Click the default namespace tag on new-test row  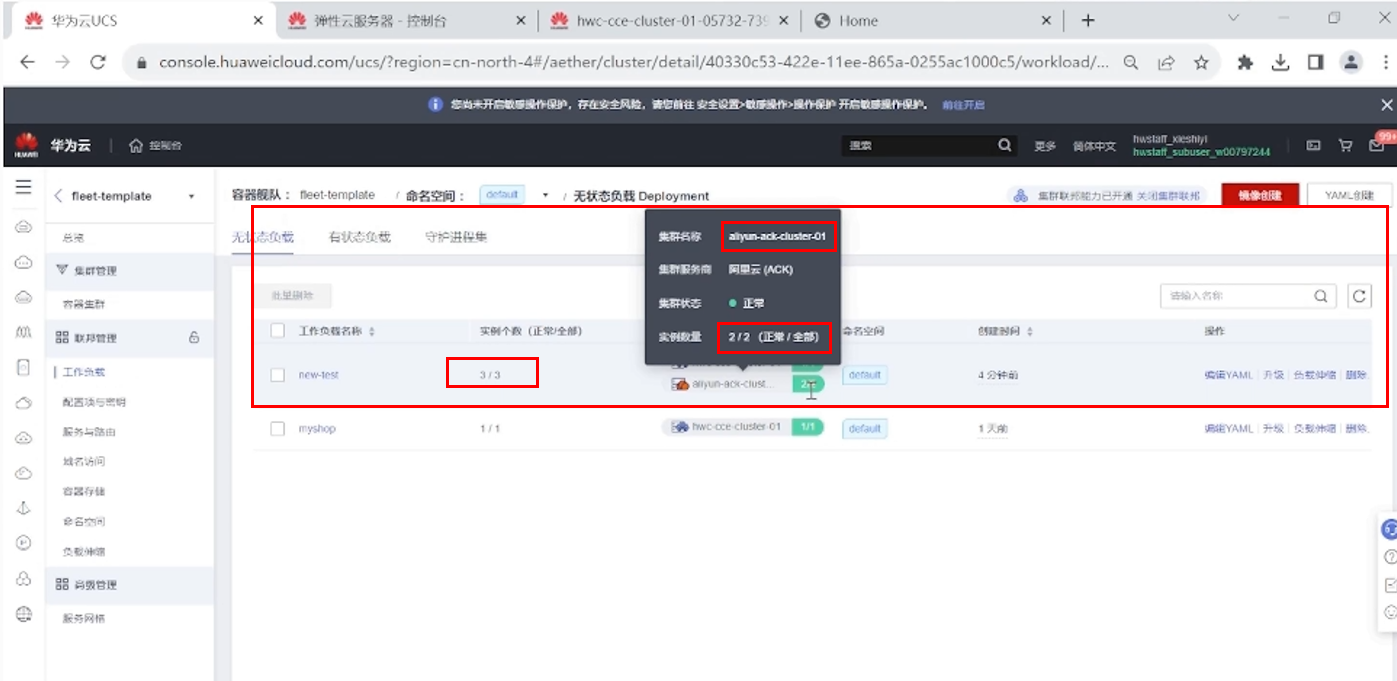click(x=864, y=375)
